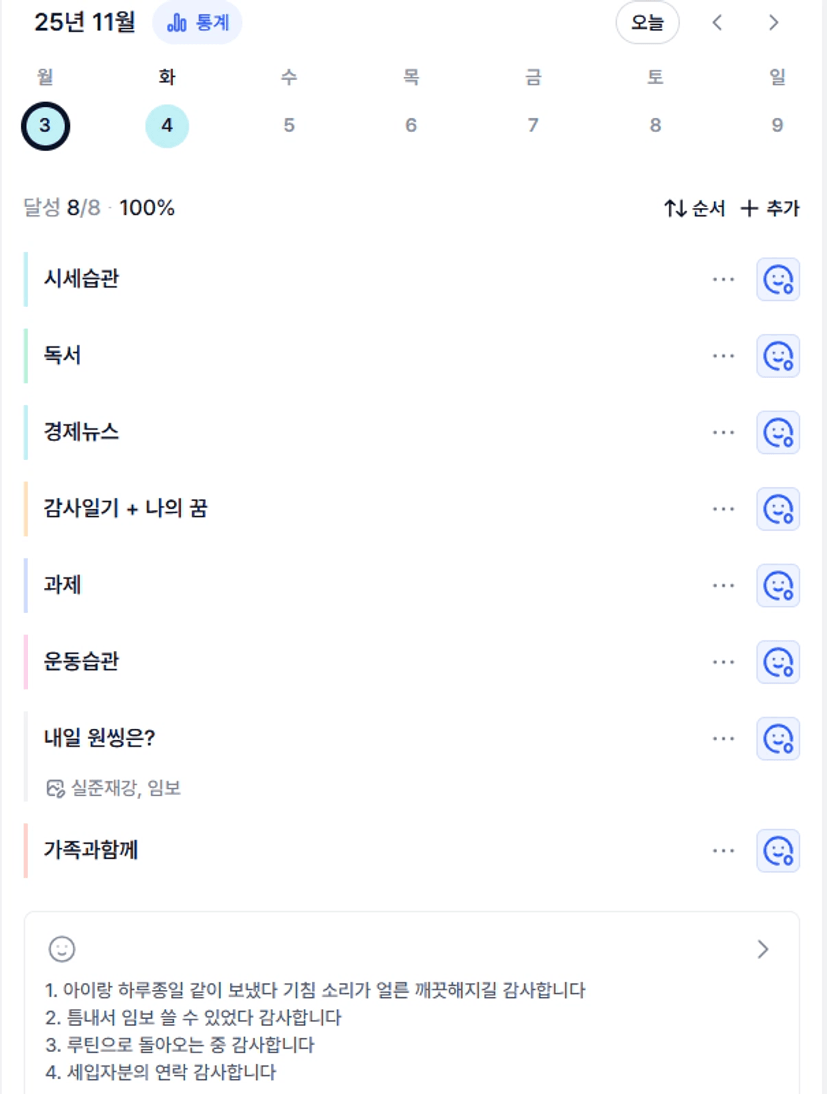Toggle the 경제뉴스 completion smiley
The height and width of the screenshot is (1094, 827).
pos(777,433)
